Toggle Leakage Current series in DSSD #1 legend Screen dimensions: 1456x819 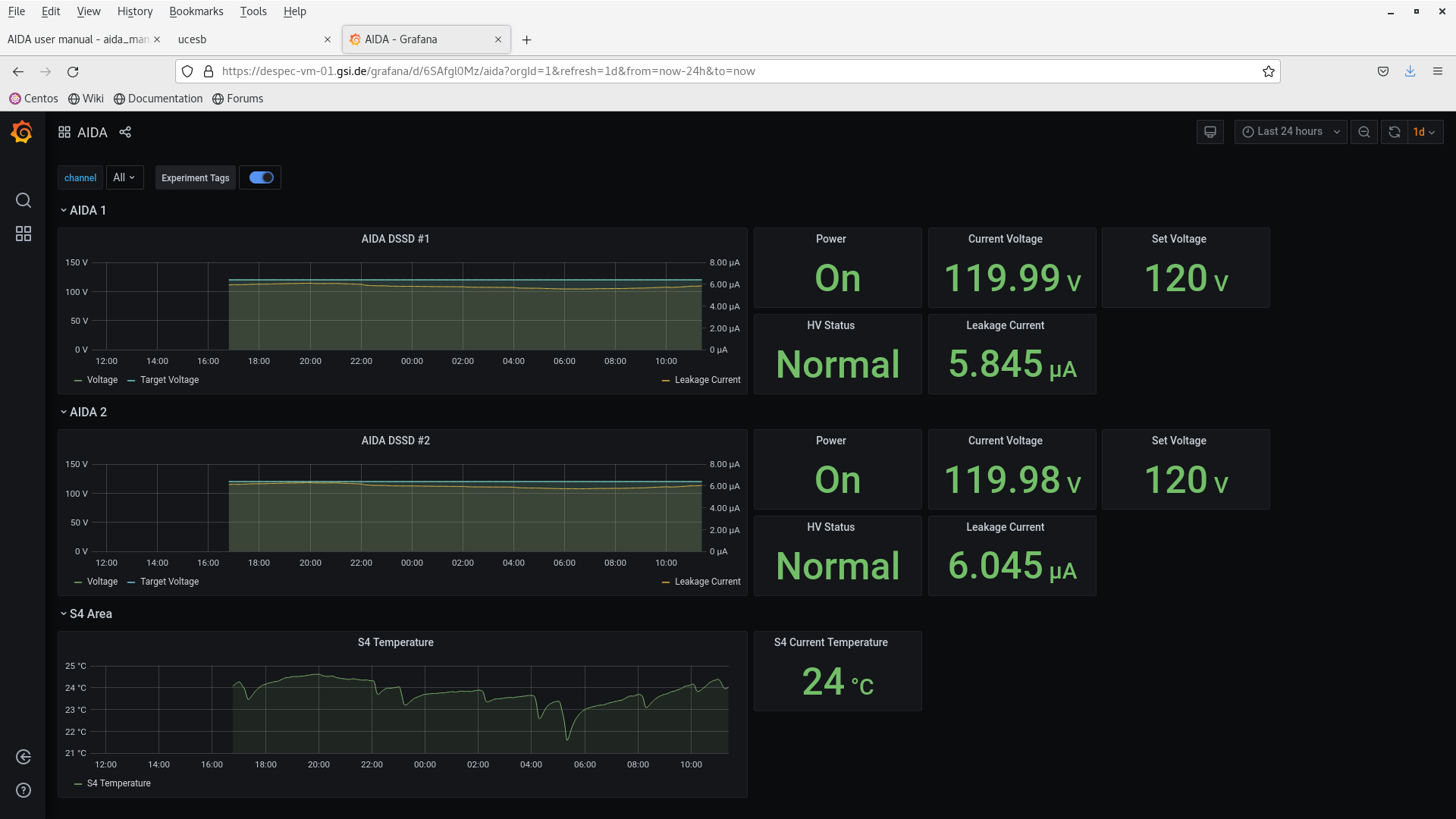(x=707, y=380)
